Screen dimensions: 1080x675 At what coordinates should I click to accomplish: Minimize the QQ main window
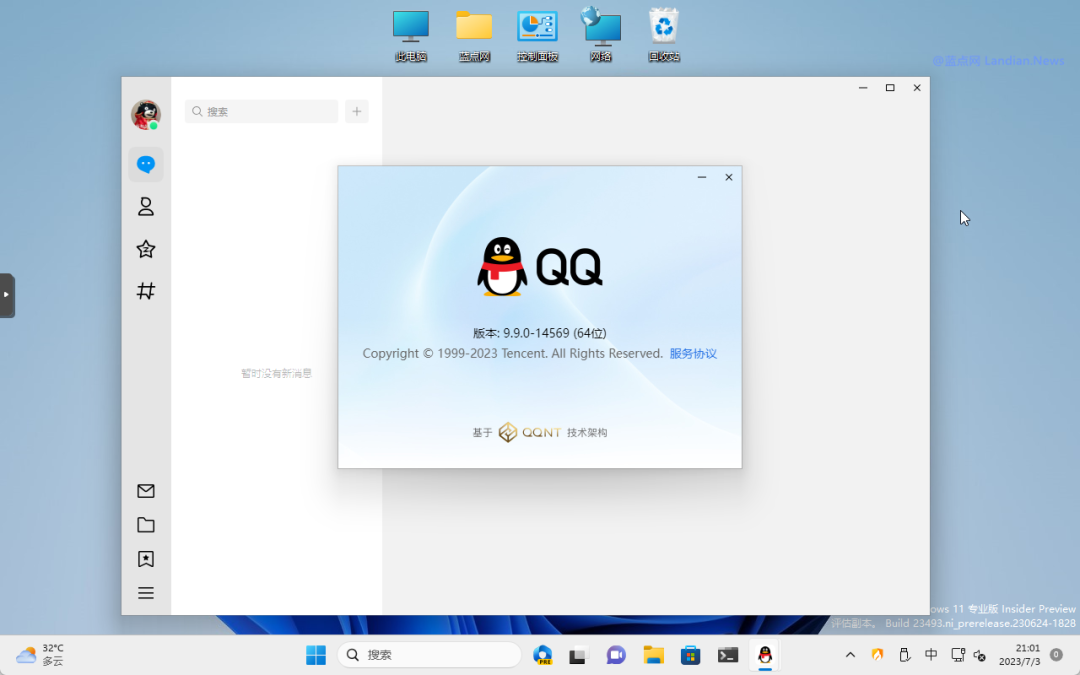coord(863,87)
